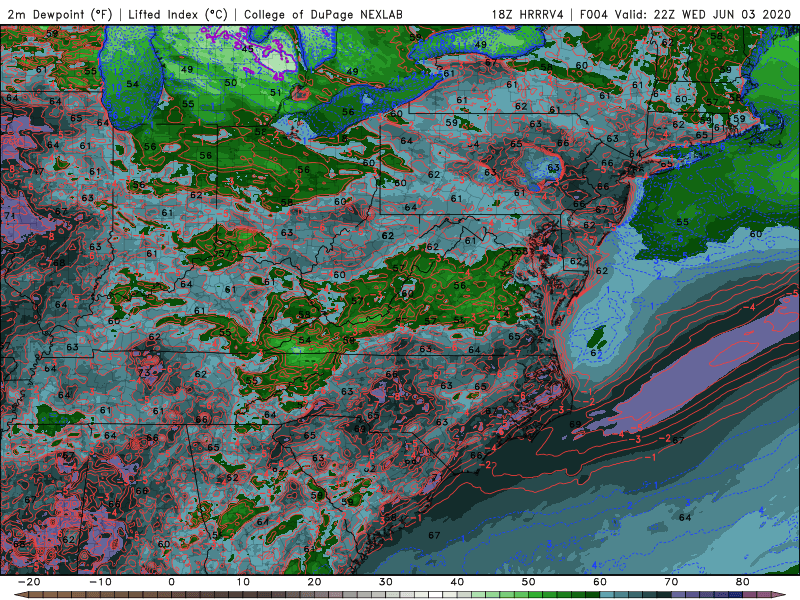Click the '40' color scale label
800x600 pixels.
457,582
